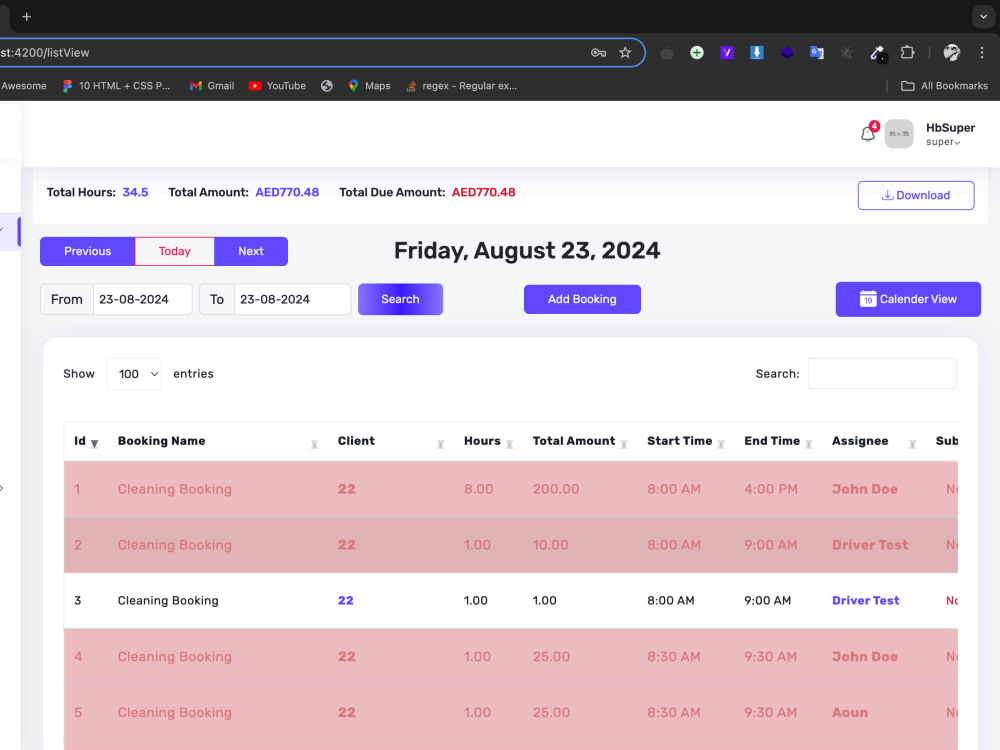The width and height of the screenshot is (1000, 750).
Task: Open the Gmail bookmark
Action: point(212,85)
